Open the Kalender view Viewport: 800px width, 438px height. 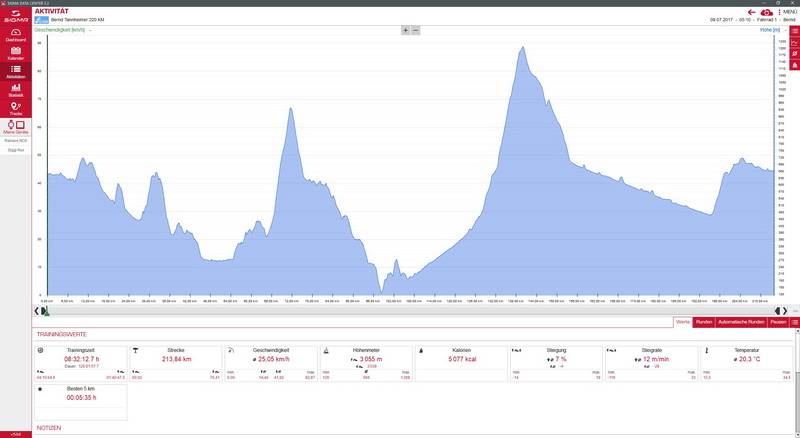pos(16,53)
